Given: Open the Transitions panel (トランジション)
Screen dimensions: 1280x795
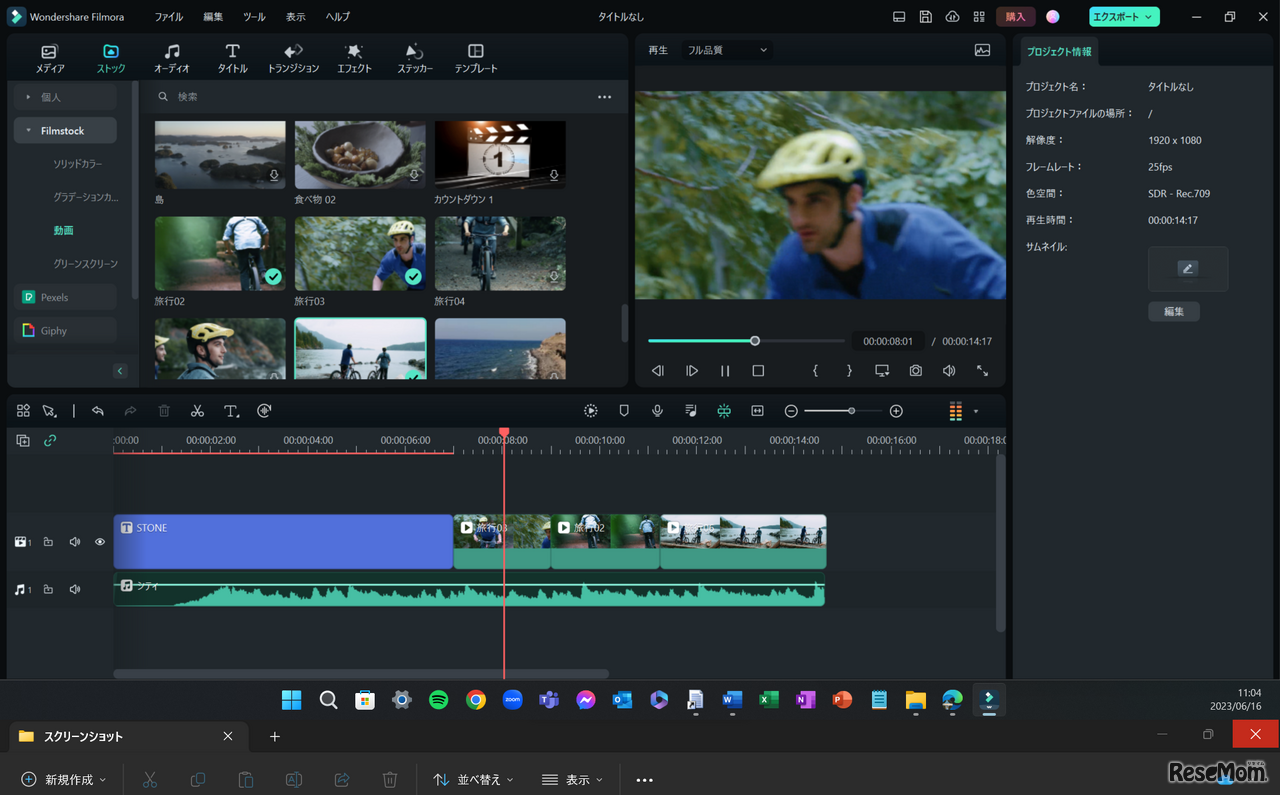Looking at the screenshot, I should pyautogui.click(x=293, y=58).
